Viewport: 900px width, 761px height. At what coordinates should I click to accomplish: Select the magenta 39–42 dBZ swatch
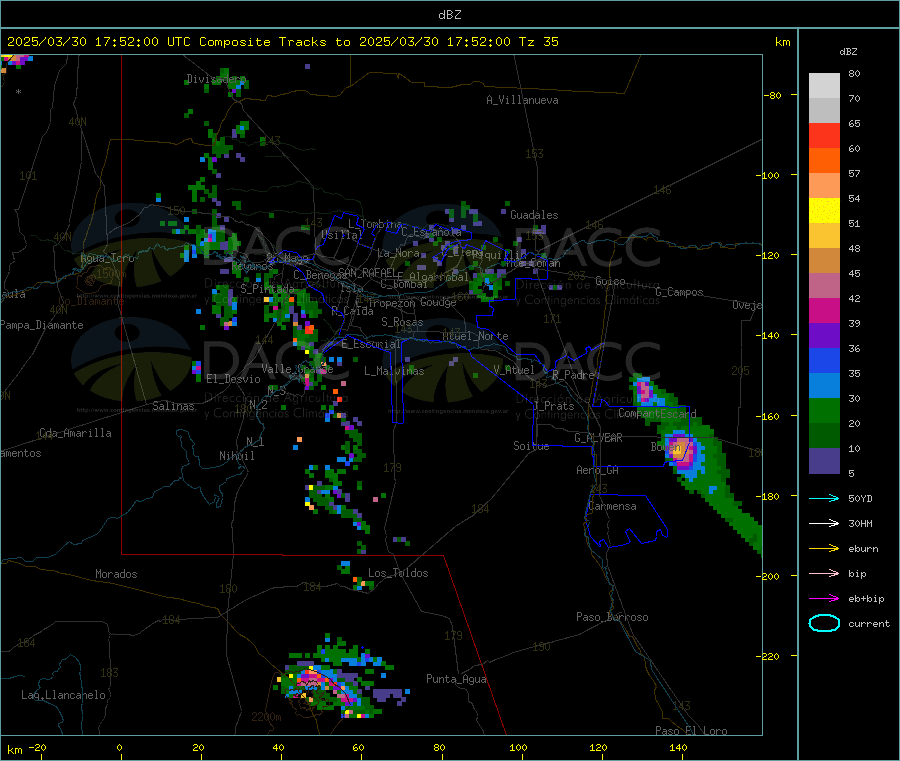(824, 310)
